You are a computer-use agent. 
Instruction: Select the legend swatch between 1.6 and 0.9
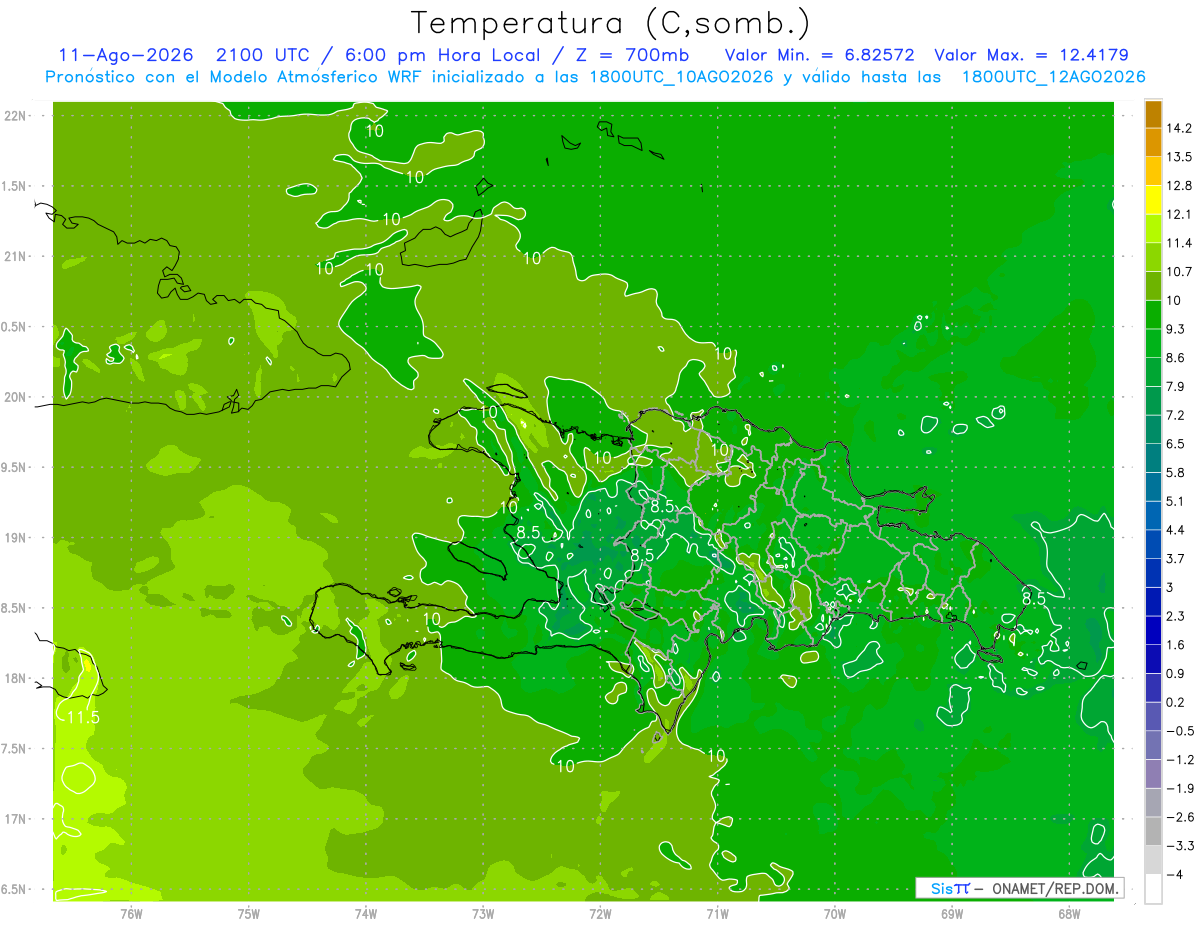pos(1153,659)
